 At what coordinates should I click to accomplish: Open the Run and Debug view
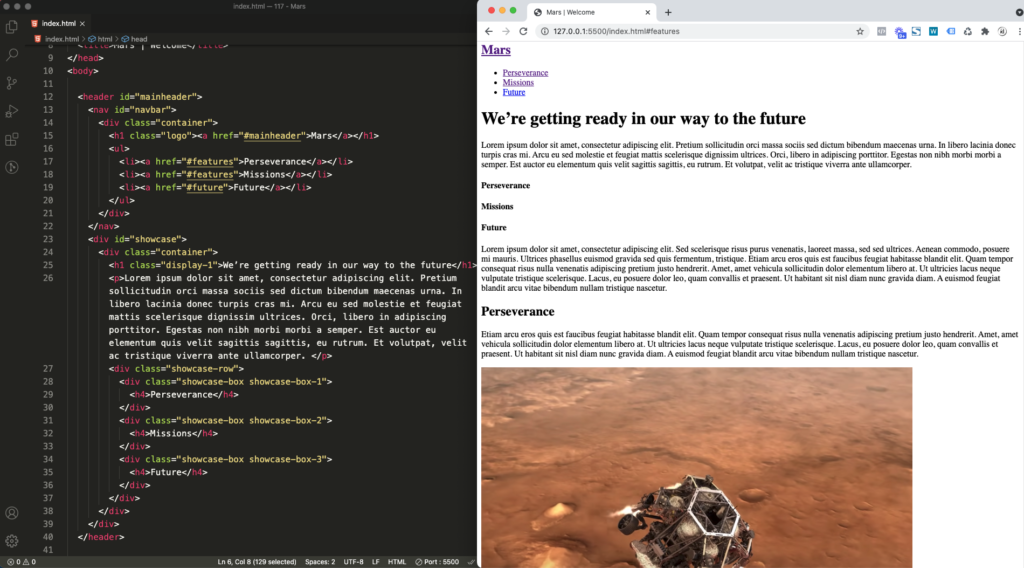(12, 111)
